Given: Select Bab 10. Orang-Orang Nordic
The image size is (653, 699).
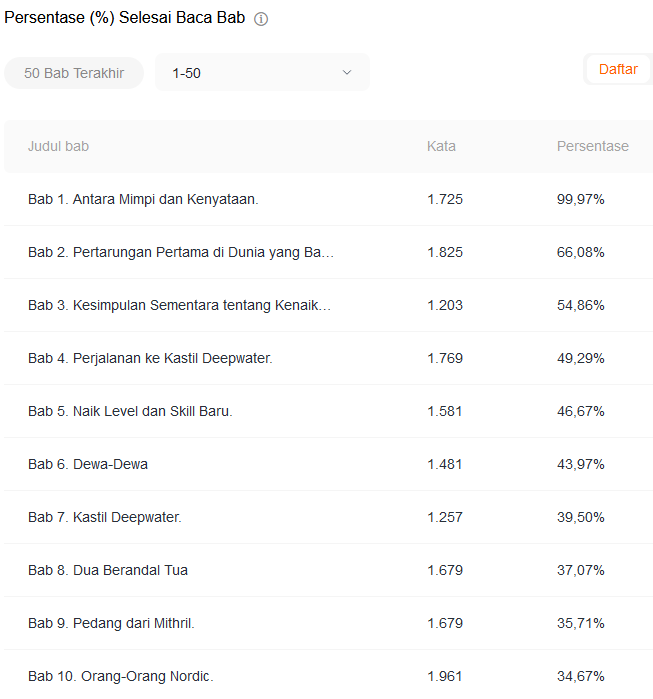Looking at the screenshot, I should (121, 677).
